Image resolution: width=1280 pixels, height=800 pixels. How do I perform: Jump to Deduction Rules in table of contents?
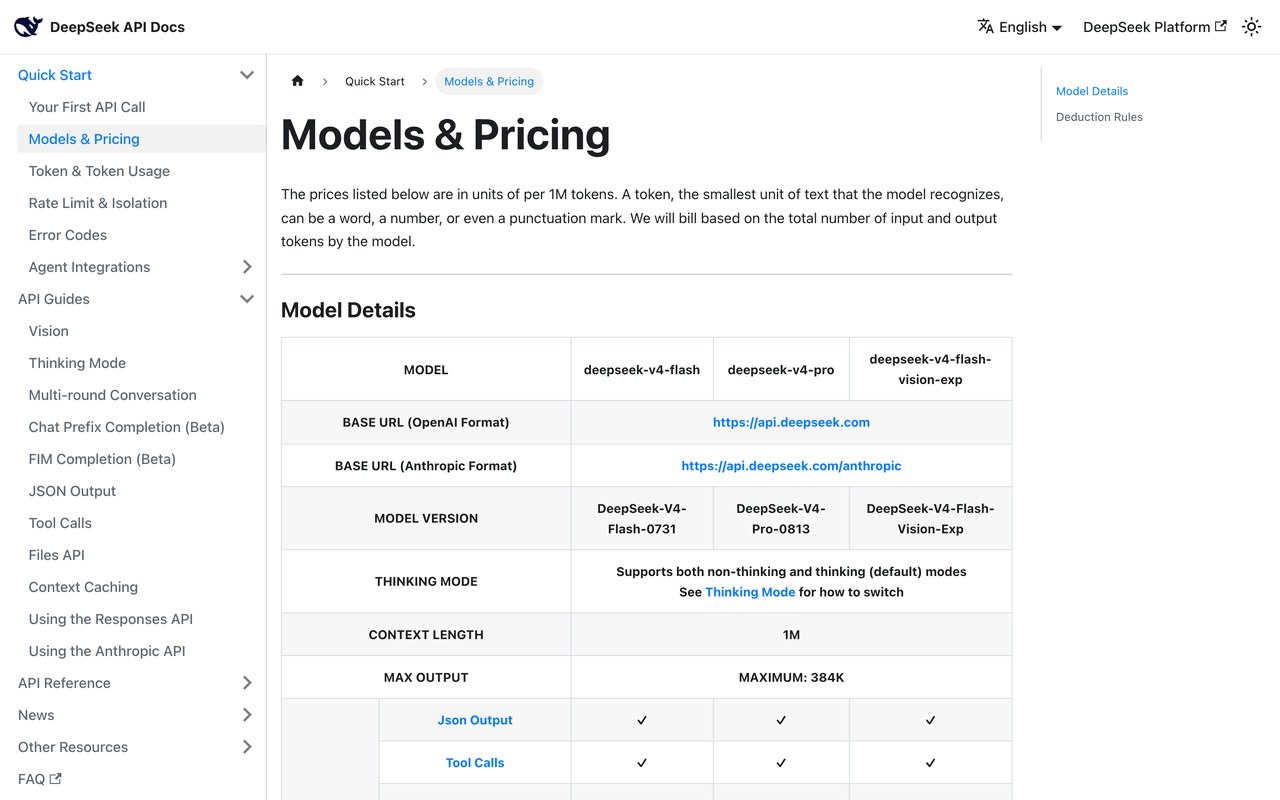click(x=1099, y=117)
